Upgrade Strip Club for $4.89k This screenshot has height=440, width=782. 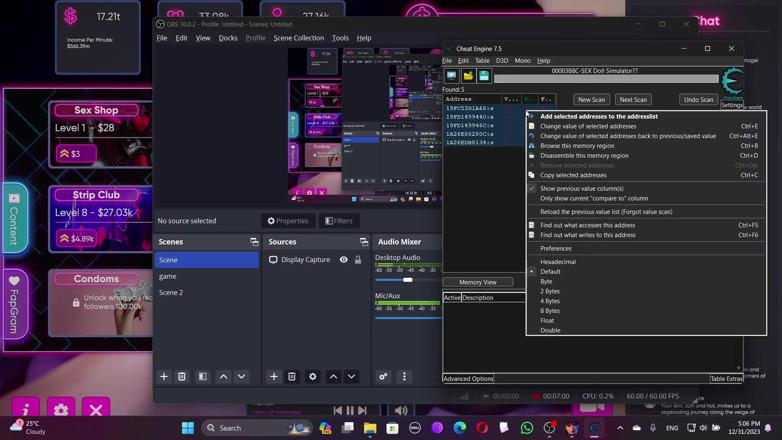pyautogui.click(x=77, y=238)
